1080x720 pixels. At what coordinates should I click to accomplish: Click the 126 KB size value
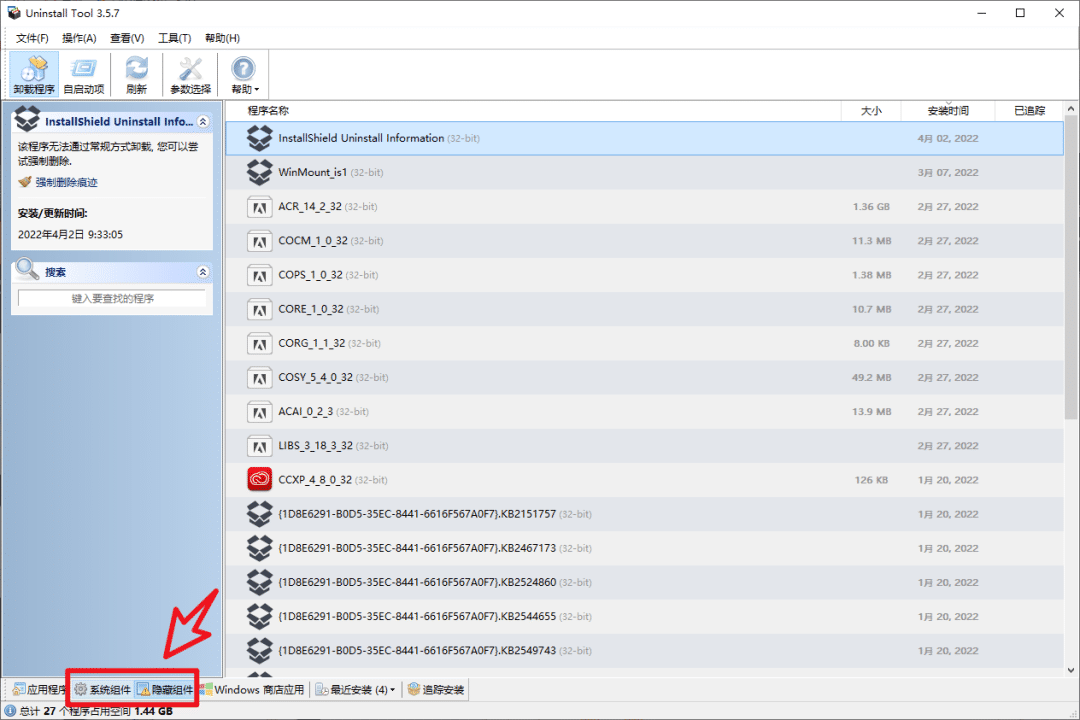click(x=871, y=480)
